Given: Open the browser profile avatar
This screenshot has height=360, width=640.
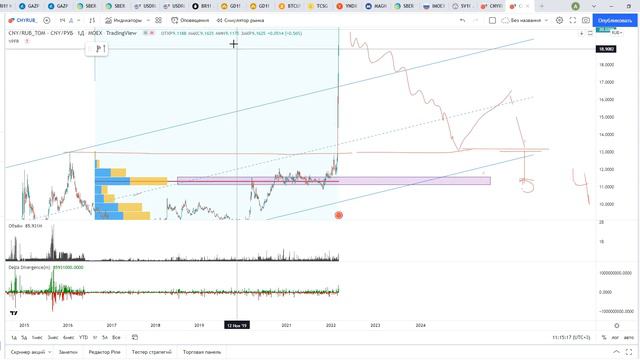Looking at the screenshot, I should click(576, 6).
